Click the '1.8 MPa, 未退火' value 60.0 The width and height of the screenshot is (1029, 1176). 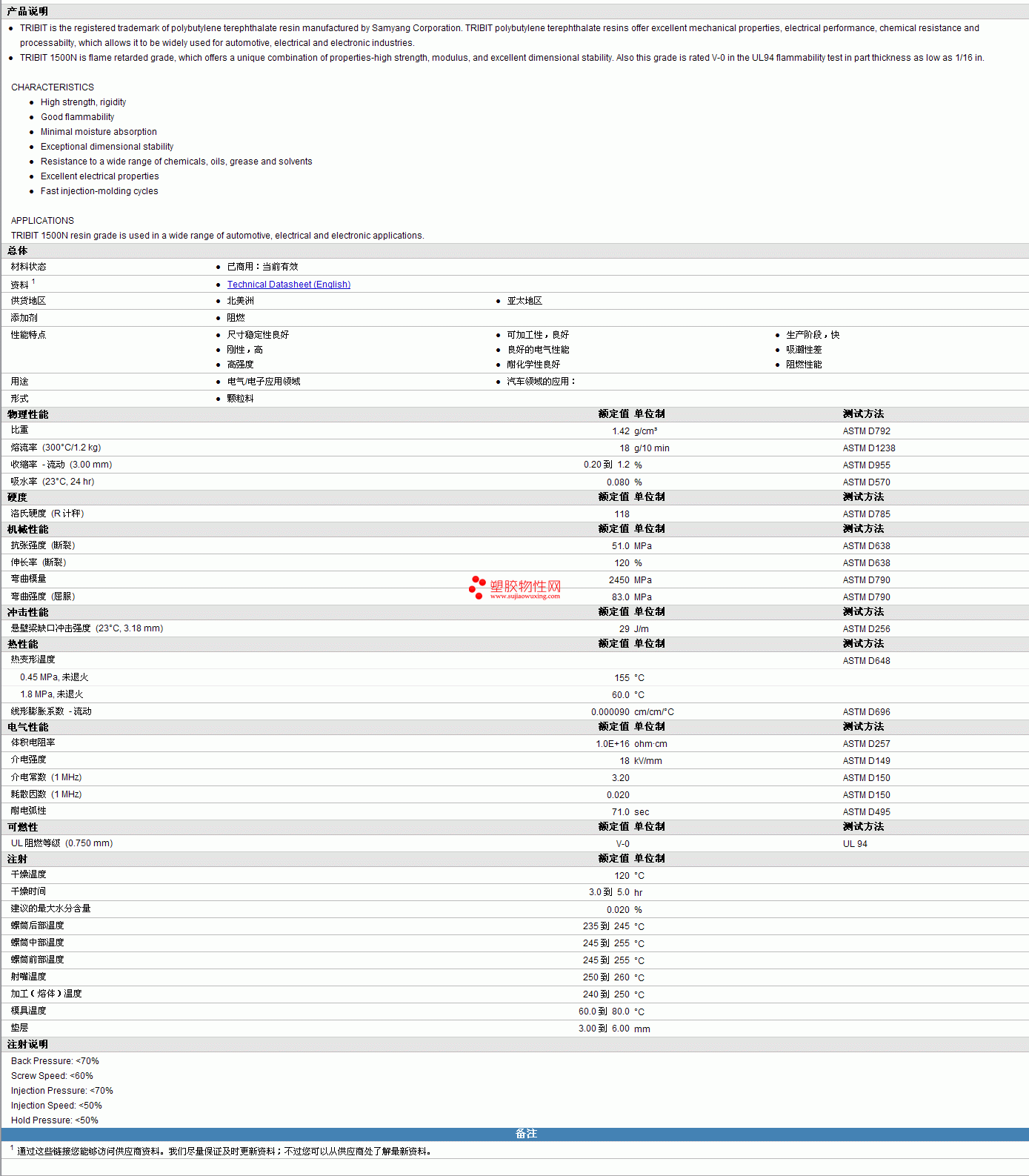click(x=621, y=695)
